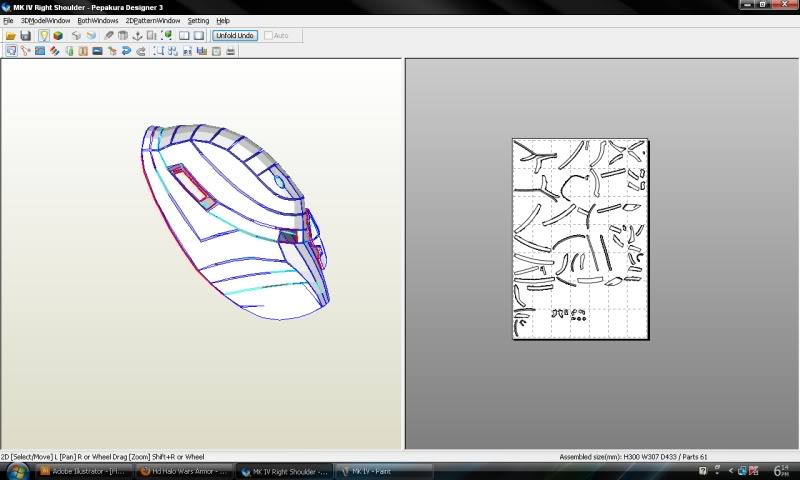Open the Setting menu

click(x=198, y=20)
